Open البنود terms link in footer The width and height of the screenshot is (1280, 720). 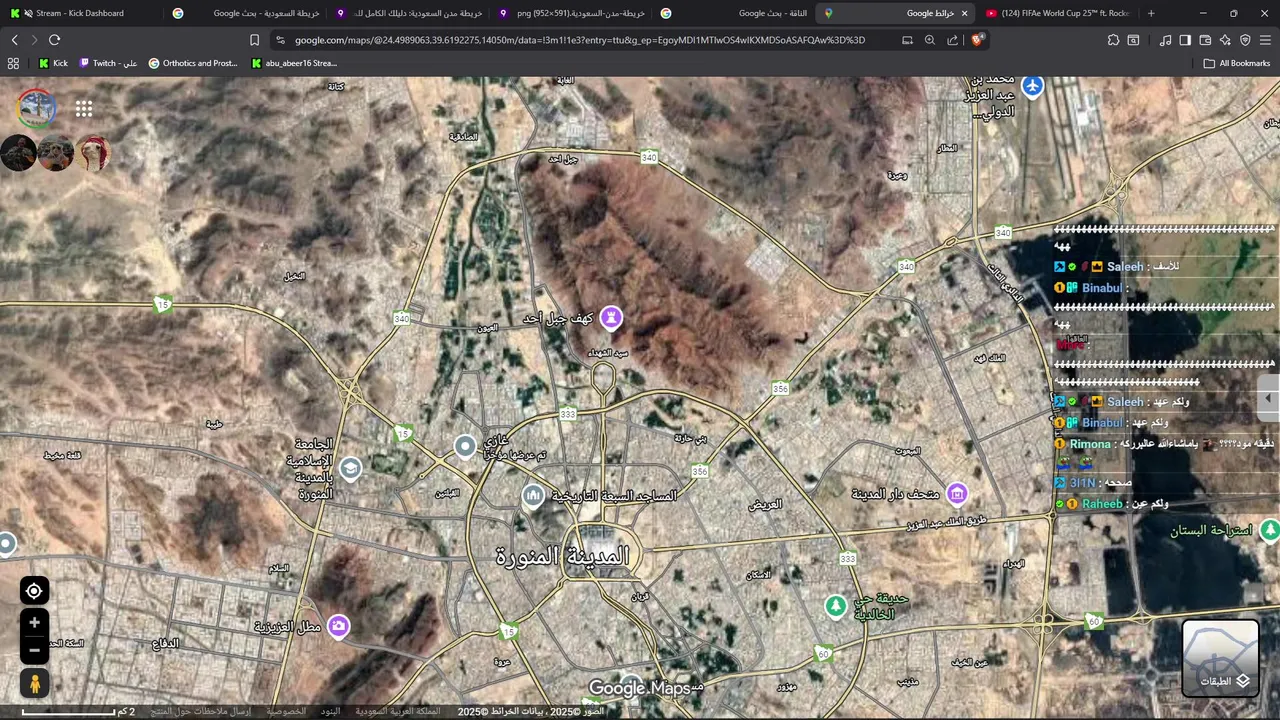[330, 712]
